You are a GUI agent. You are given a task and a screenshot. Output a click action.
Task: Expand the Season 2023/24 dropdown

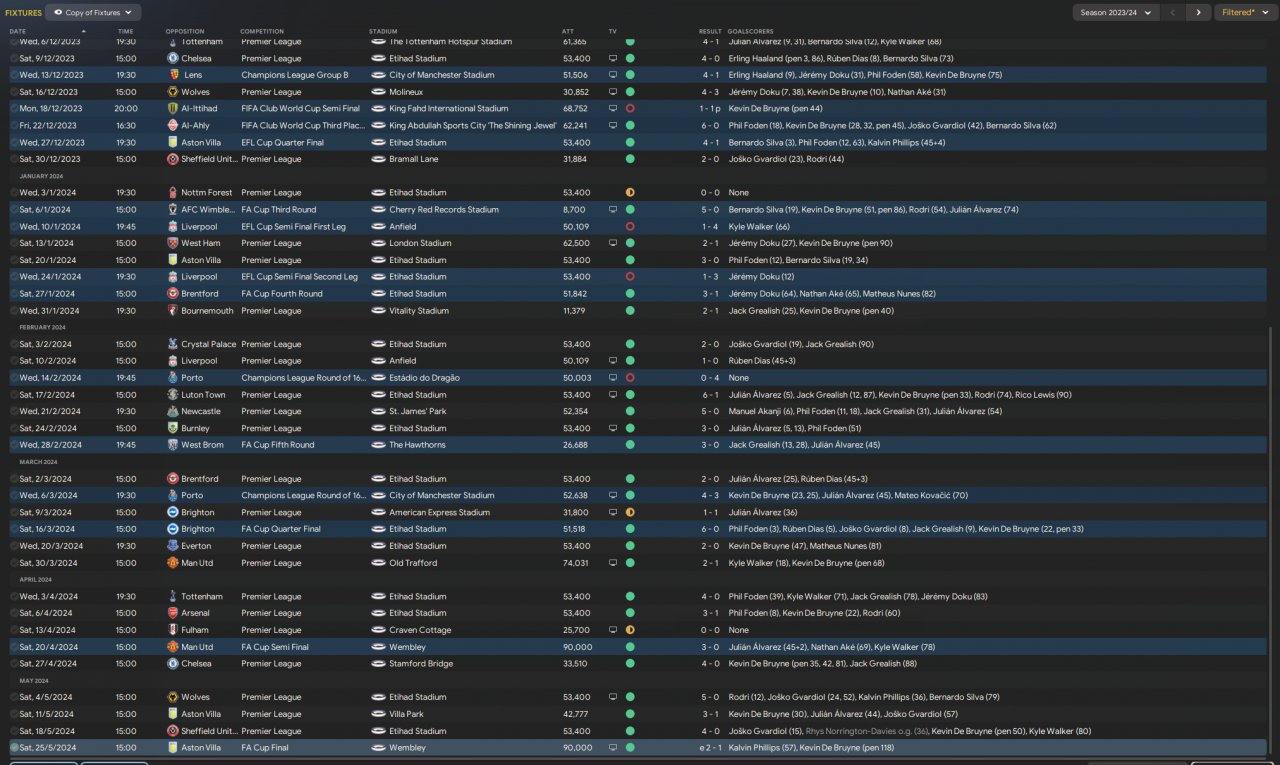[1115, 13]
